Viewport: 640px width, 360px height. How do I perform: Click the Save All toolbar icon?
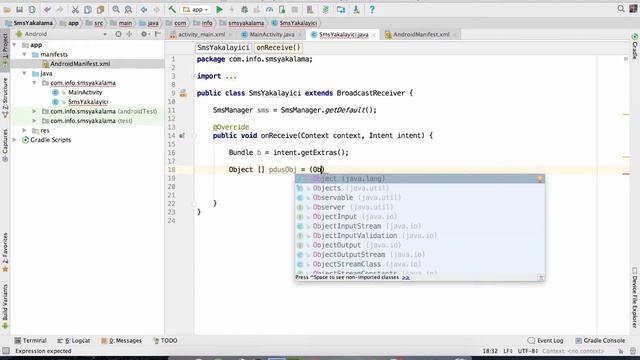tap(19, 9)
